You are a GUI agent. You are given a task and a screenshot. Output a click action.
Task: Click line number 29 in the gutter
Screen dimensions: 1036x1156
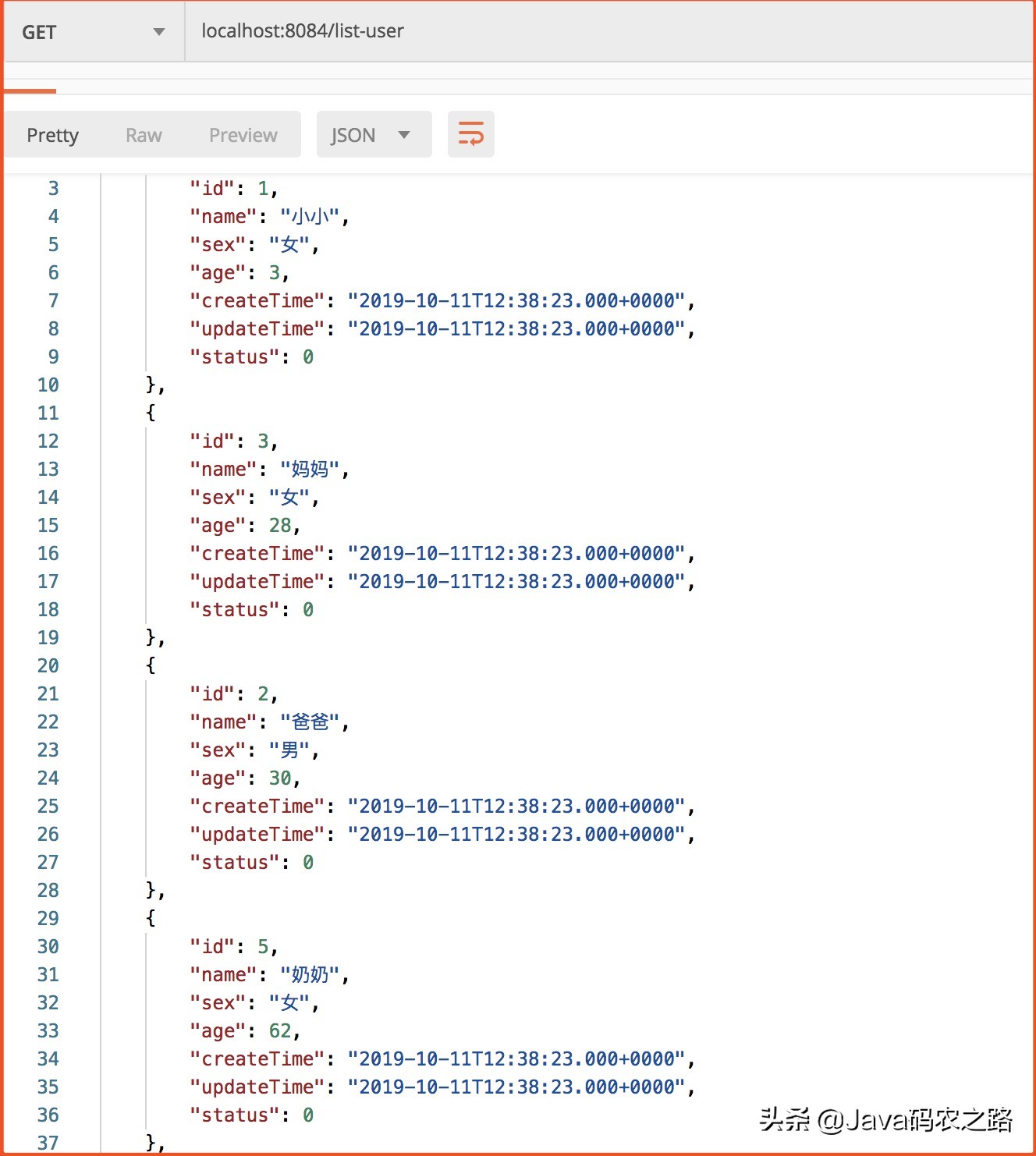[x=48, y=919]
